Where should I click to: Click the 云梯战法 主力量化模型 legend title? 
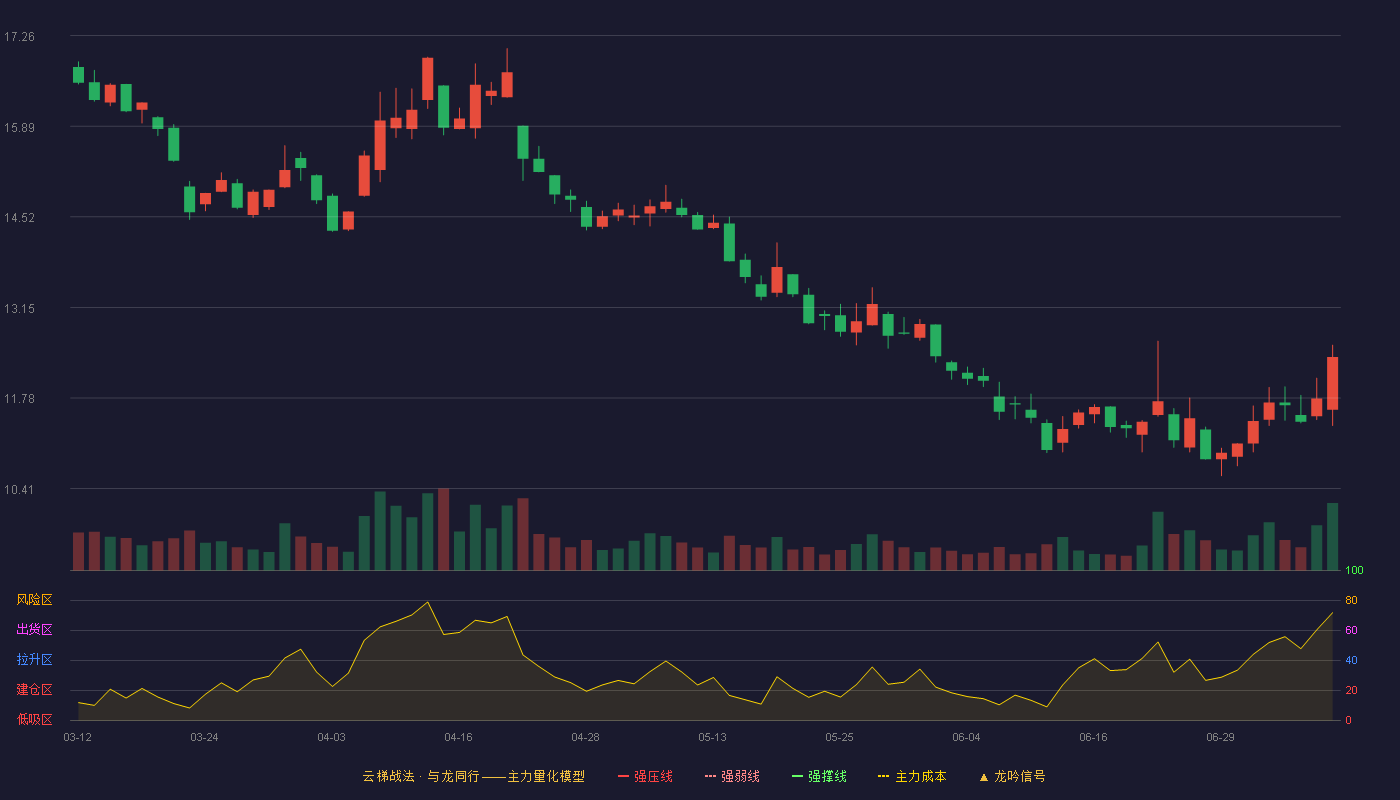[473, 776]
